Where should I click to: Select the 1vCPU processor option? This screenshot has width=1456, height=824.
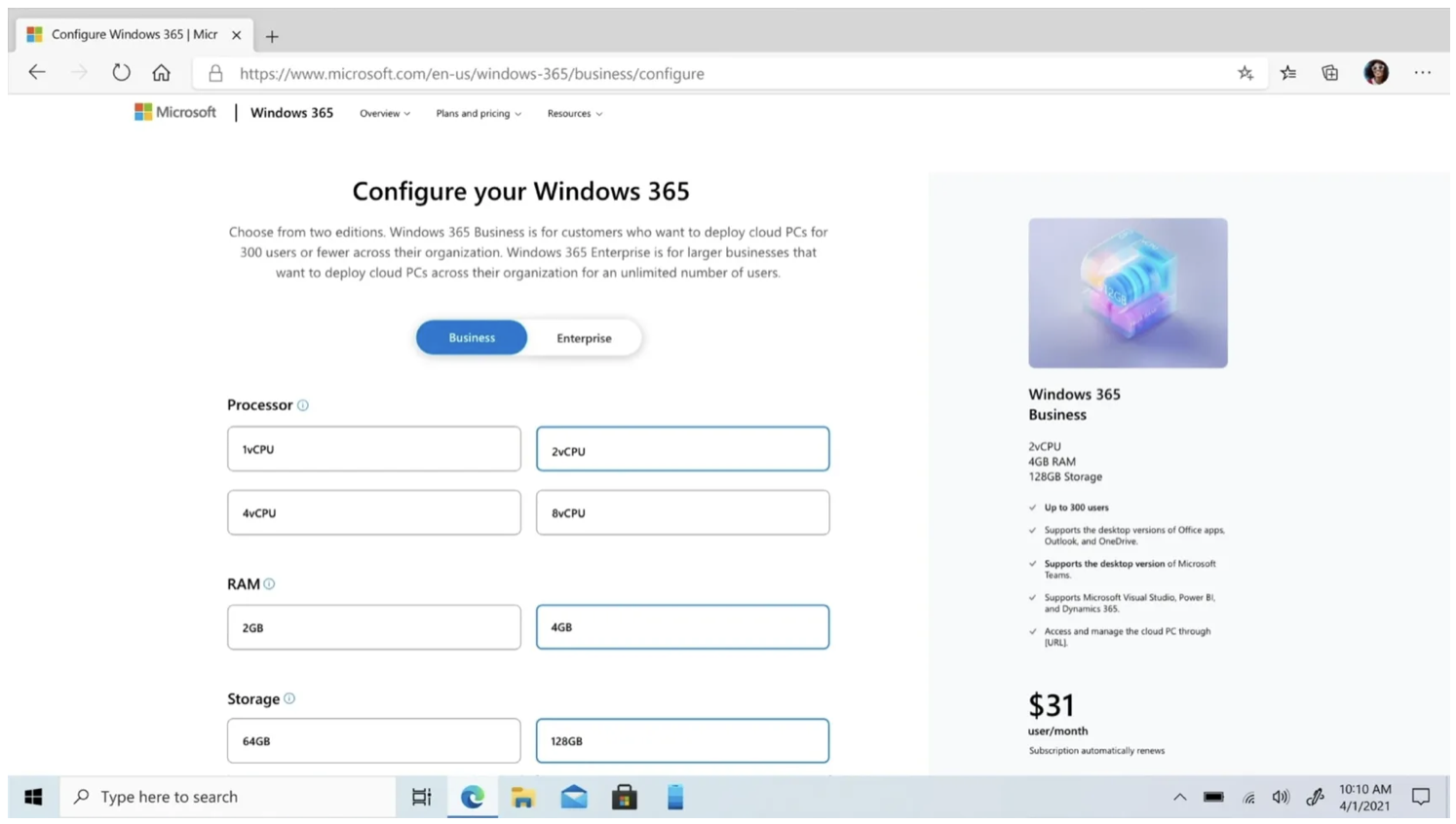(x=374, y=449)
